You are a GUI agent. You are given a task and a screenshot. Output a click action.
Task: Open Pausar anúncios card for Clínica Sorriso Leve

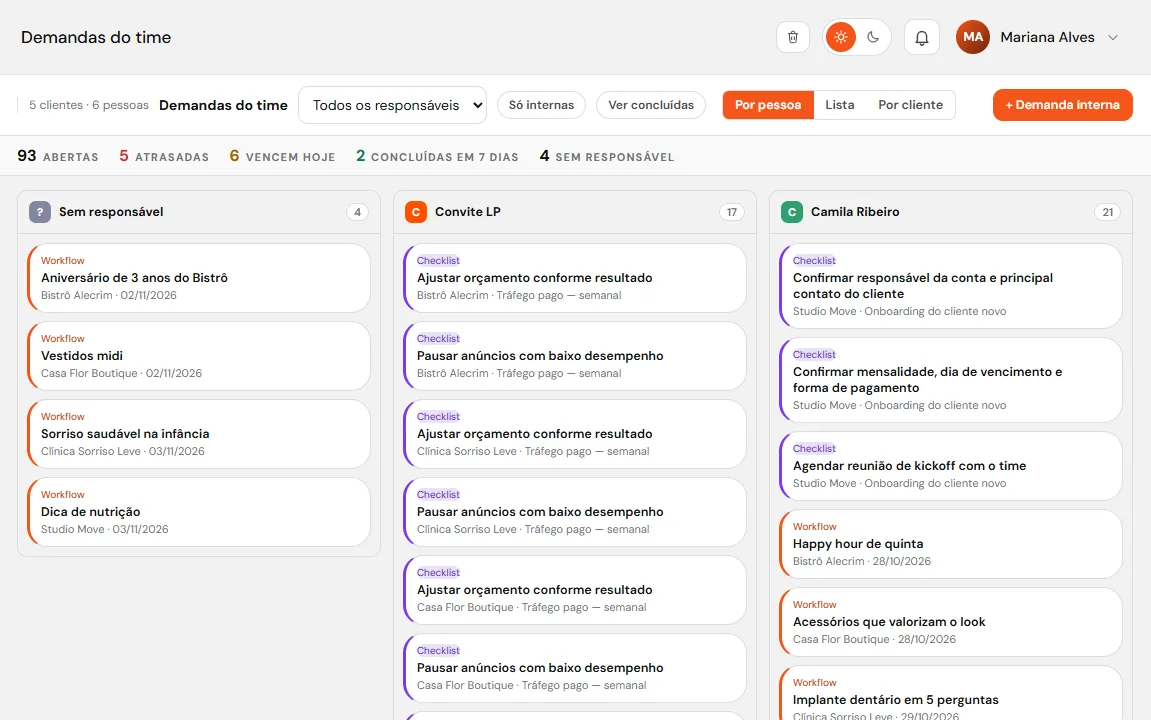pos(574,512)
